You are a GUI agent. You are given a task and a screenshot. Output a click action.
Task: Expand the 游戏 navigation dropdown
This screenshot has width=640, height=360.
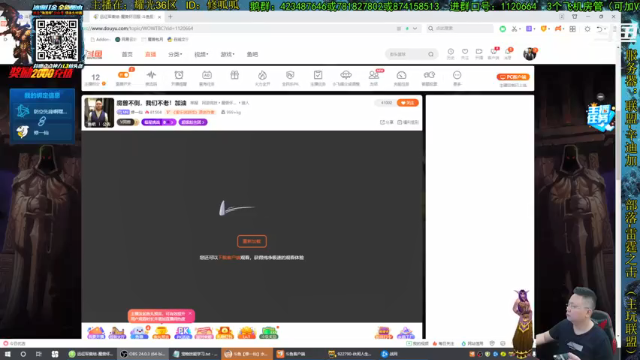[x=227, y=54]
